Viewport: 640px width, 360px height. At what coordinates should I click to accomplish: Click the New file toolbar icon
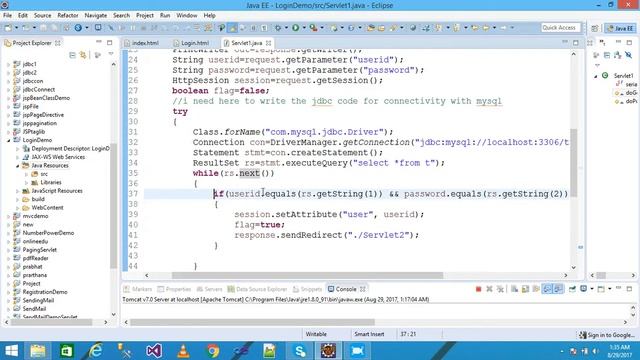point(8,27)
